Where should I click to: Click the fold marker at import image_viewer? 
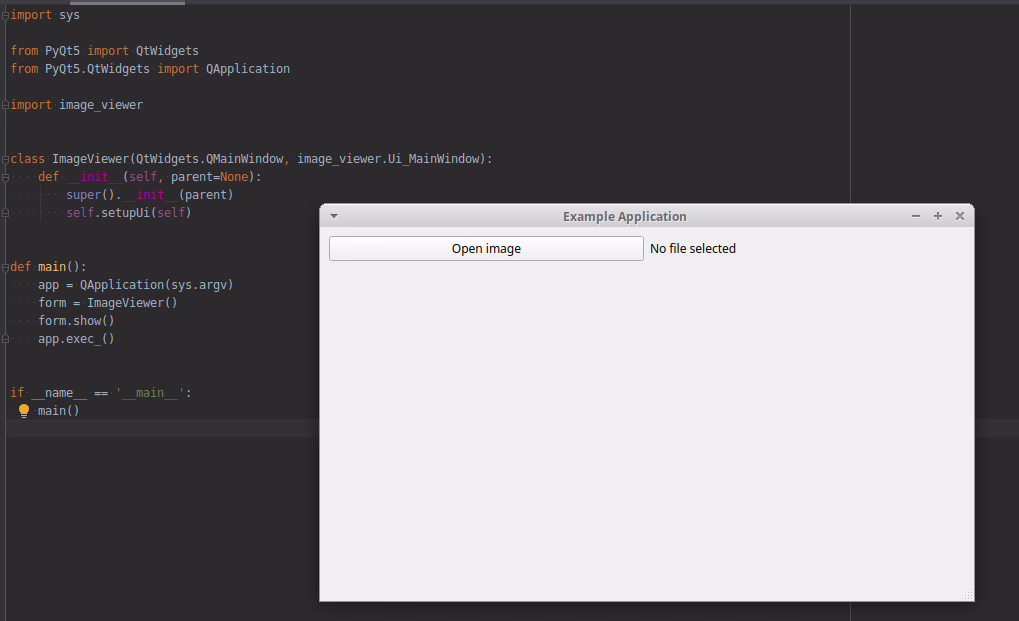pyautogui.click(x=5, y=105)
